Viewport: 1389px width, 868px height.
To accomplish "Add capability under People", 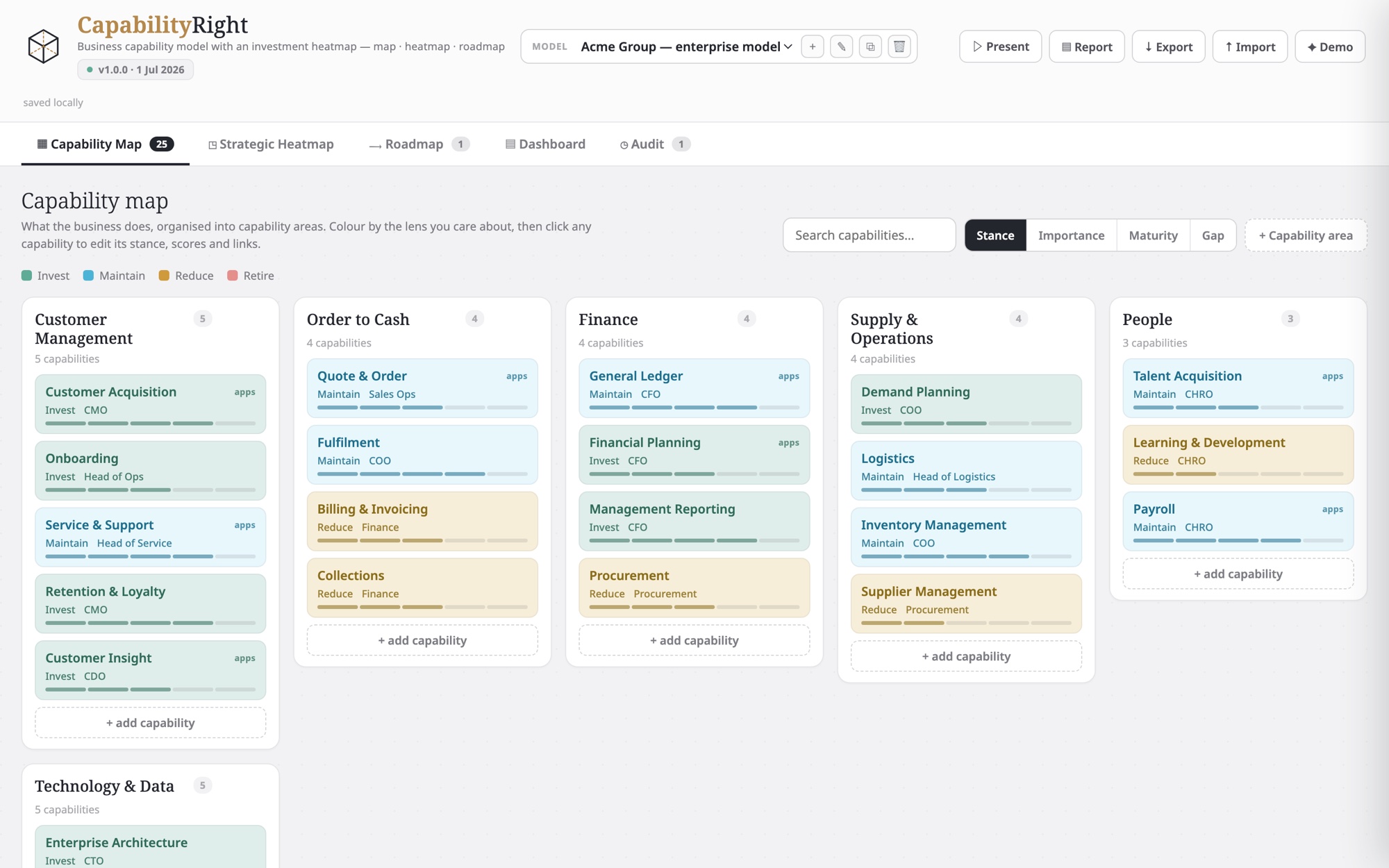I will [1238, 574].
